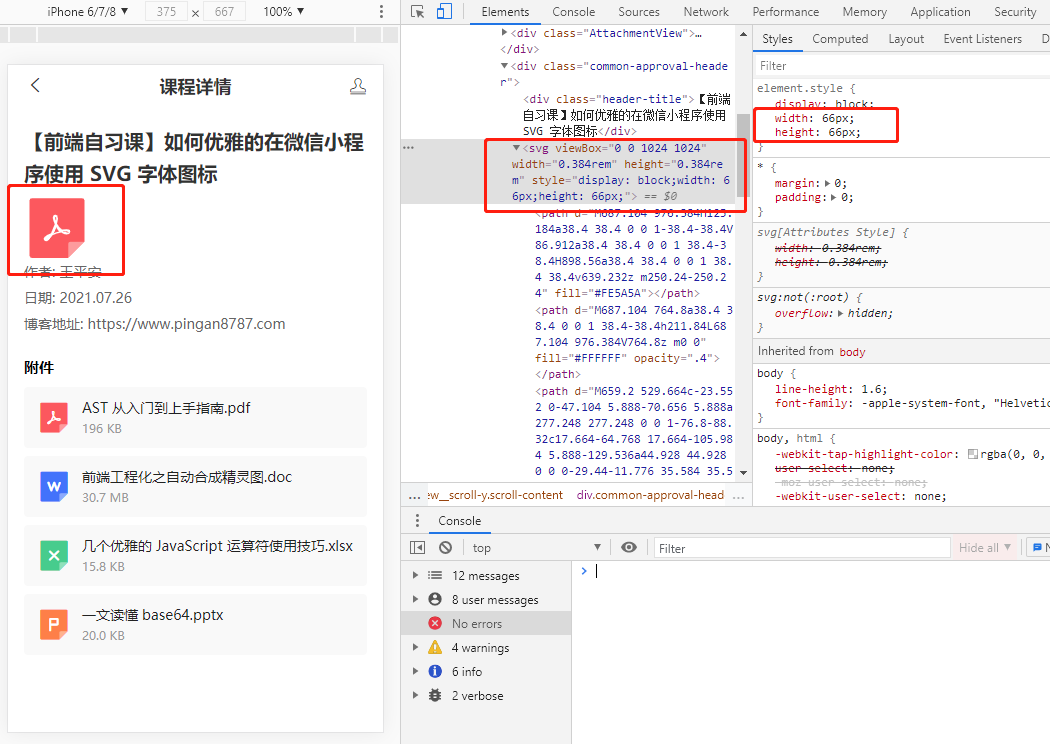Screen dimensions: 1050x744
Task: Switch to the Elements tab
Action: [x=505, y=11]
